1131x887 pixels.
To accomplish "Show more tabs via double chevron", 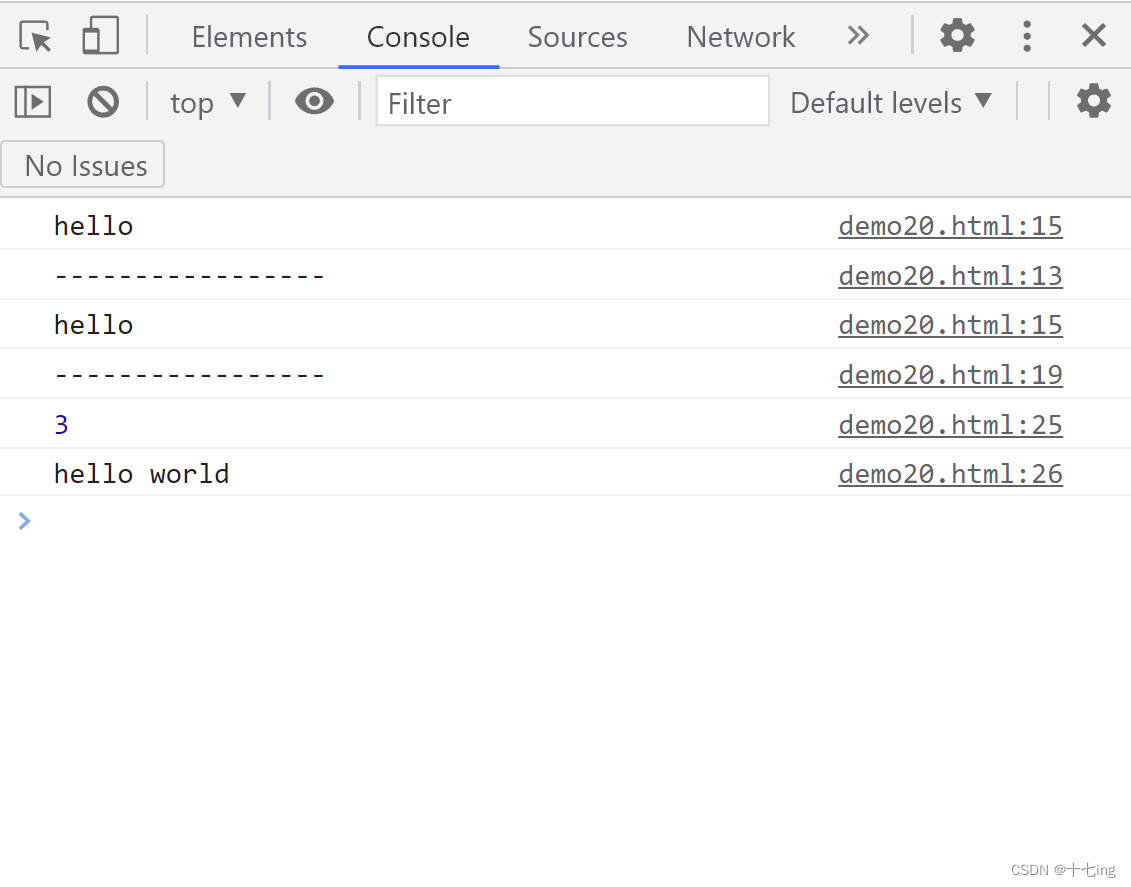I will click(x=858, y=35).
